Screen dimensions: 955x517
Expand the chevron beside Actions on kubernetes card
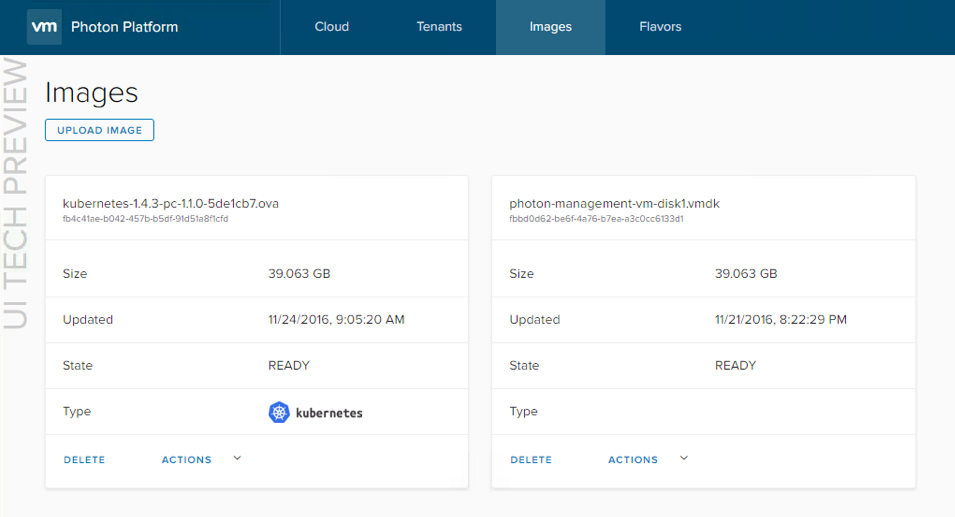pyautogui.click(x=237, y=458)
